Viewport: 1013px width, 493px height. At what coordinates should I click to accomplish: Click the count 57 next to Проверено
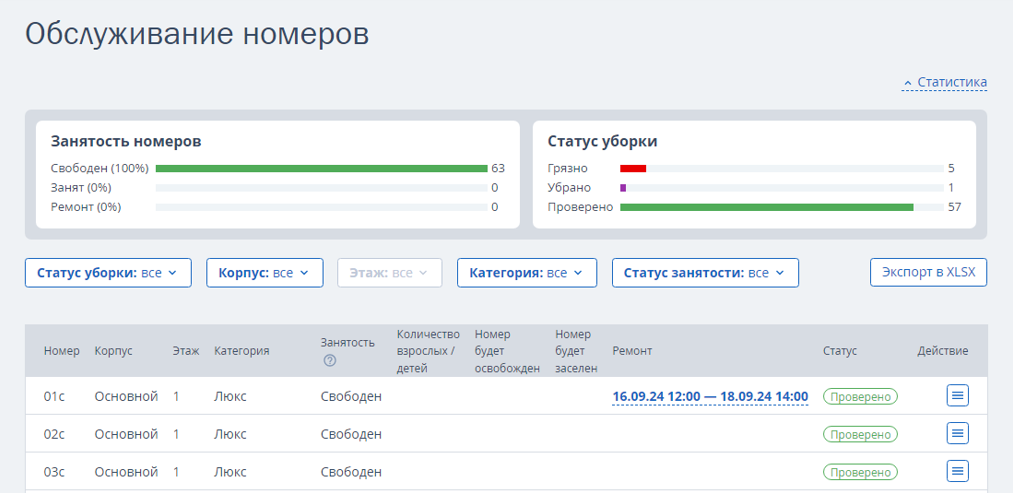click(x=955, y=207)
